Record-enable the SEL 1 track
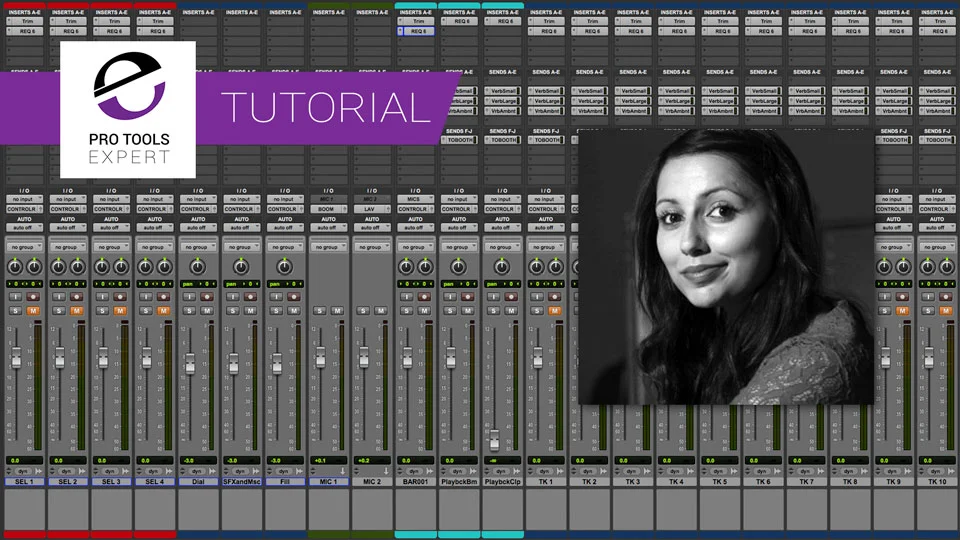The image size is (960, 540). (33, 297)
